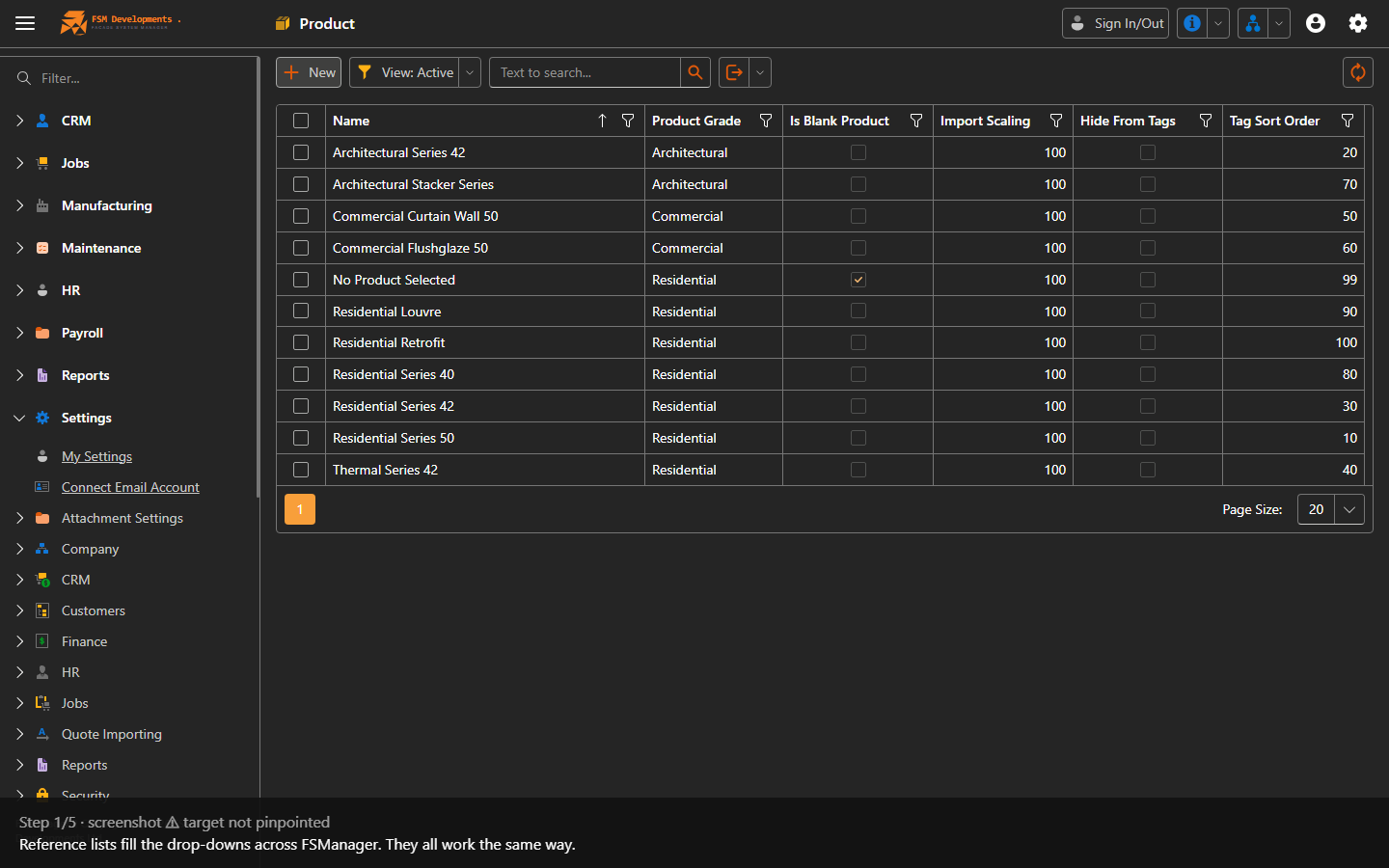Open the Maintenance menu item

[101, 248]
